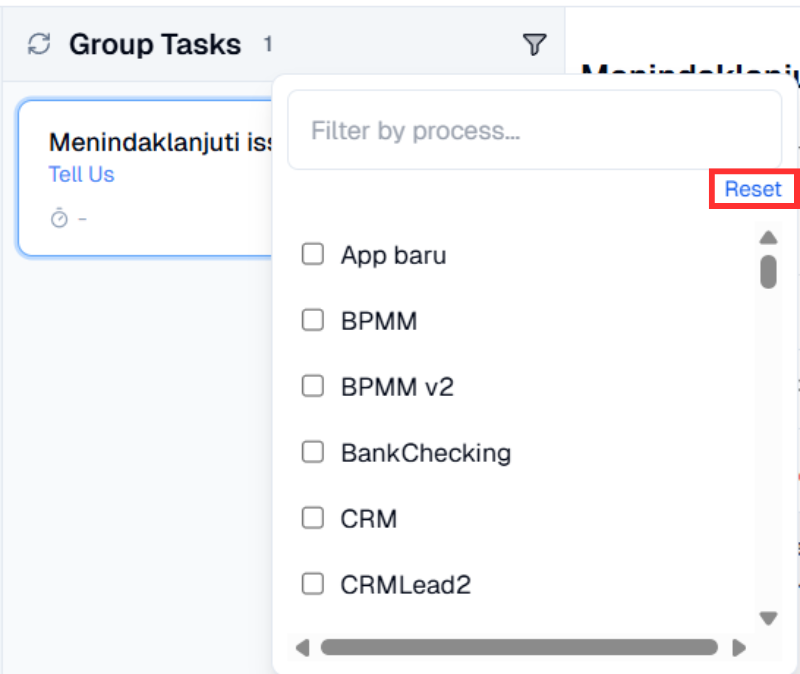800x674 pixels.
Task: Open the Tell Us task link
Action: [x=81, y=174]
